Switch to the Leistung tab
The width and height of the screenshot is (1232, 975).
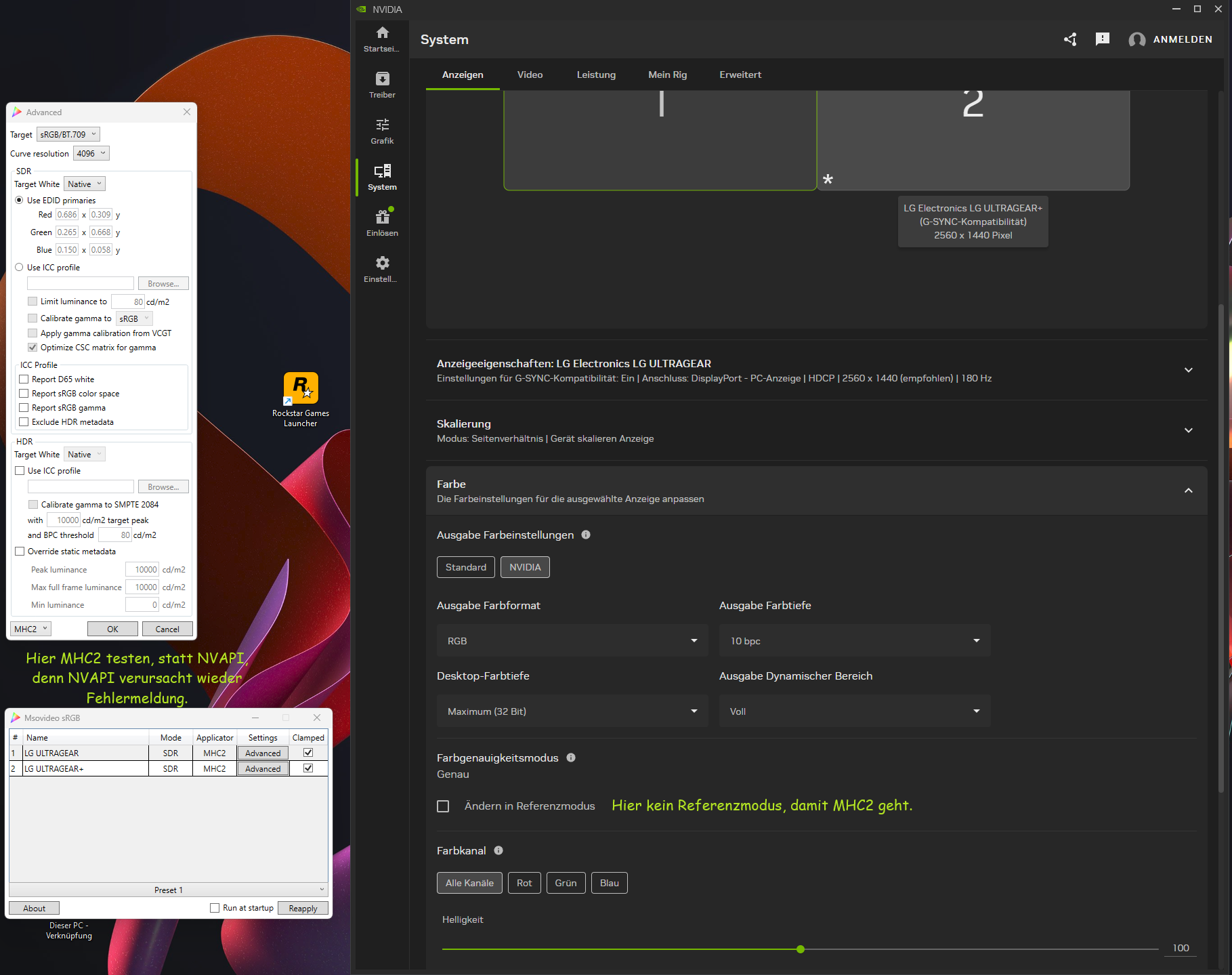[596, 75]
